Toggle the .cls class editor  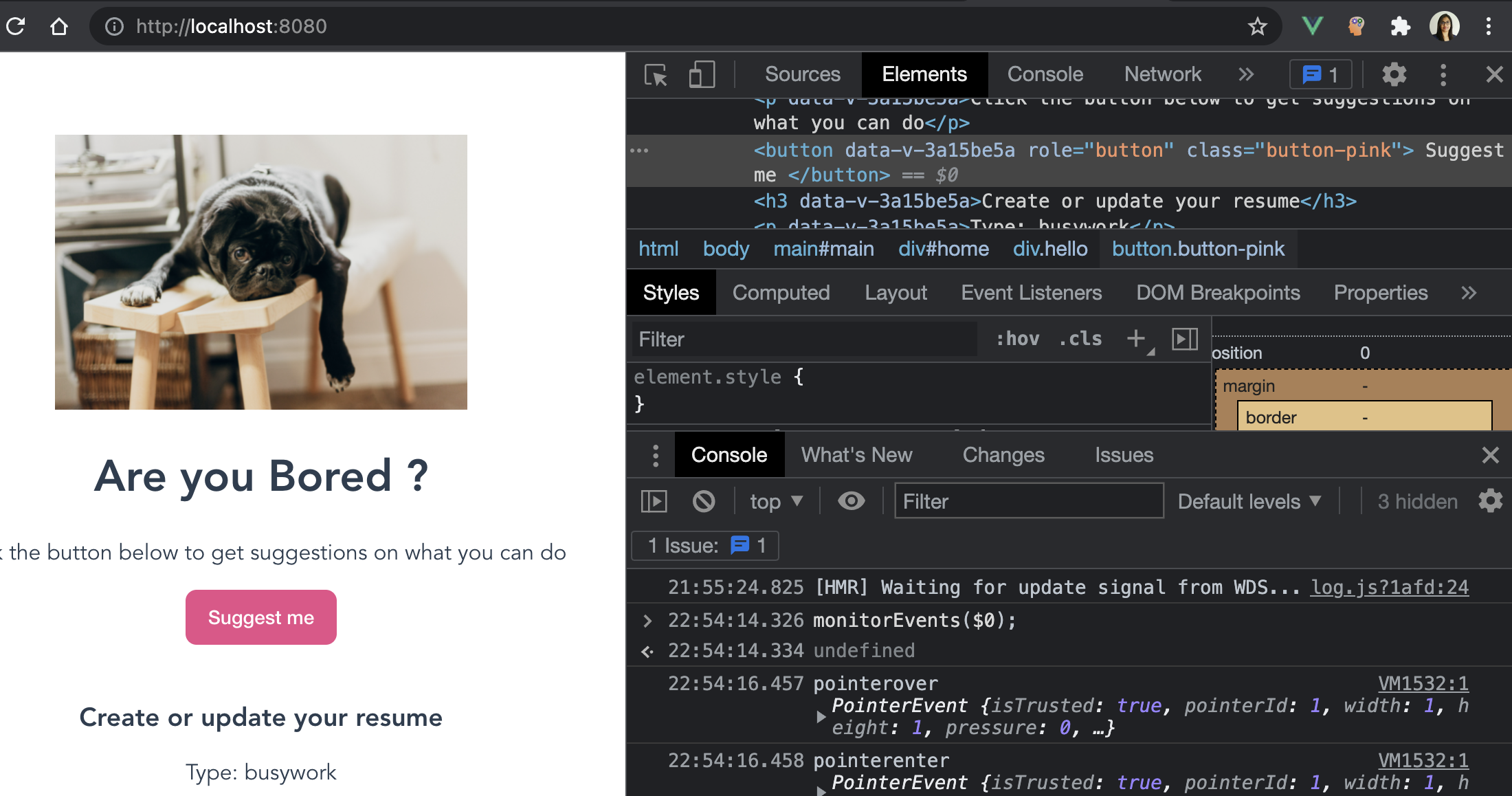tap(1080, 339)
